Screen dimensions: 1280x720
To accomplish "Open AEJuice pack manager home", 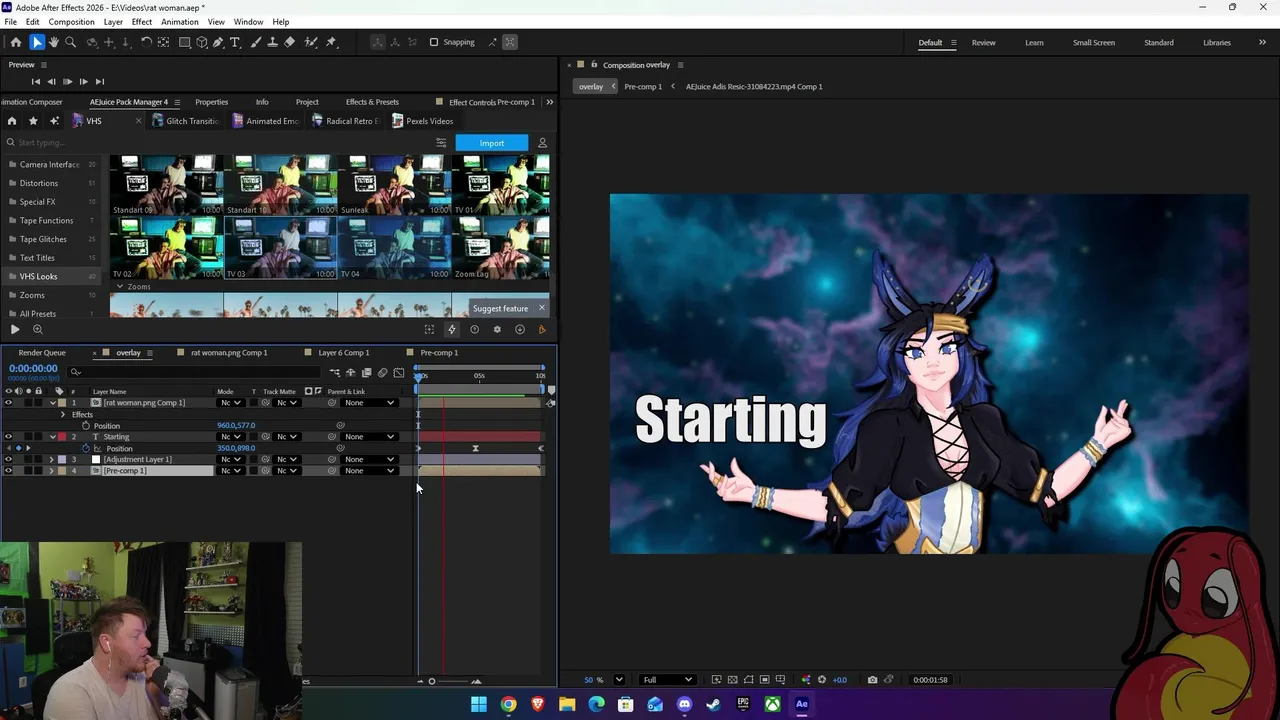I will tap(12, 121).
